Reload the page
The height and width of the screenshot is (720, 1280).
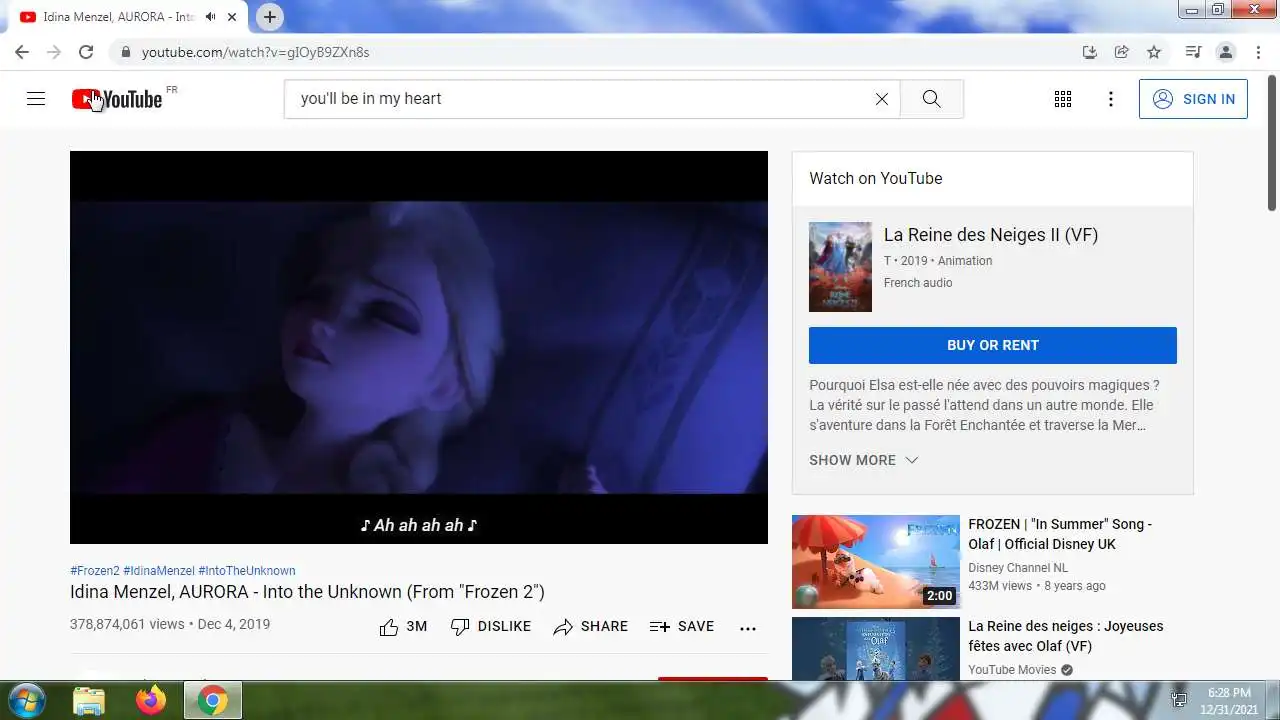(86, 52)
